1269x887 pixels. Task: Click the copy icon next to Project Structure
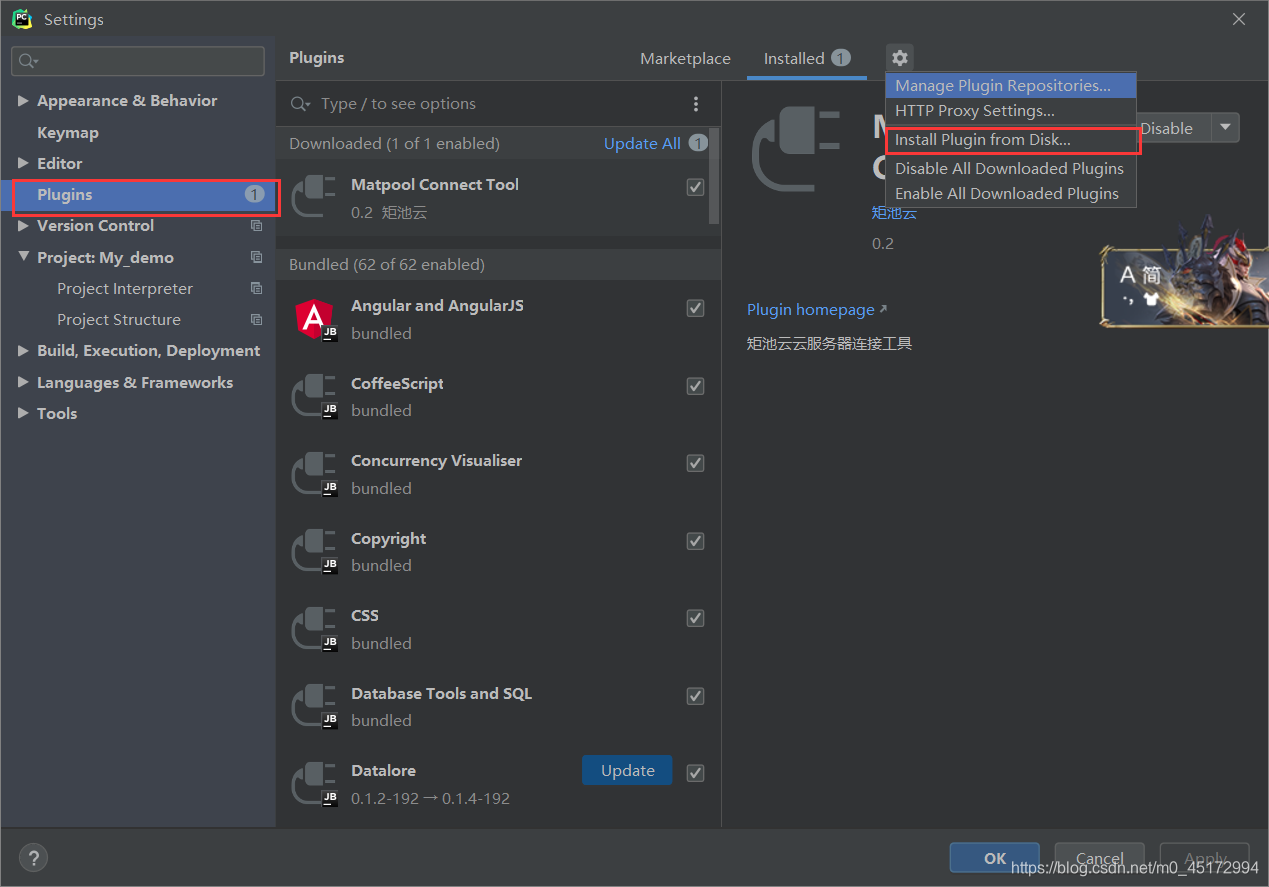tap(256, 320)
